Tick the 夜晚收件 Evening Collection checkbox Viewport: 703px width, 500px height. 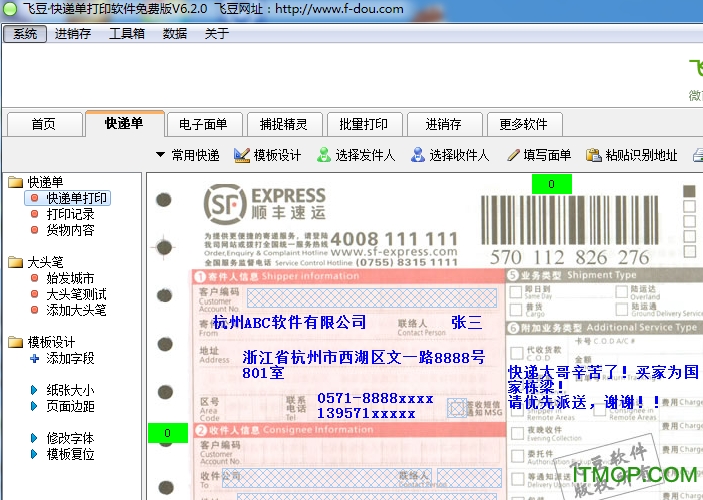[517, 433]
